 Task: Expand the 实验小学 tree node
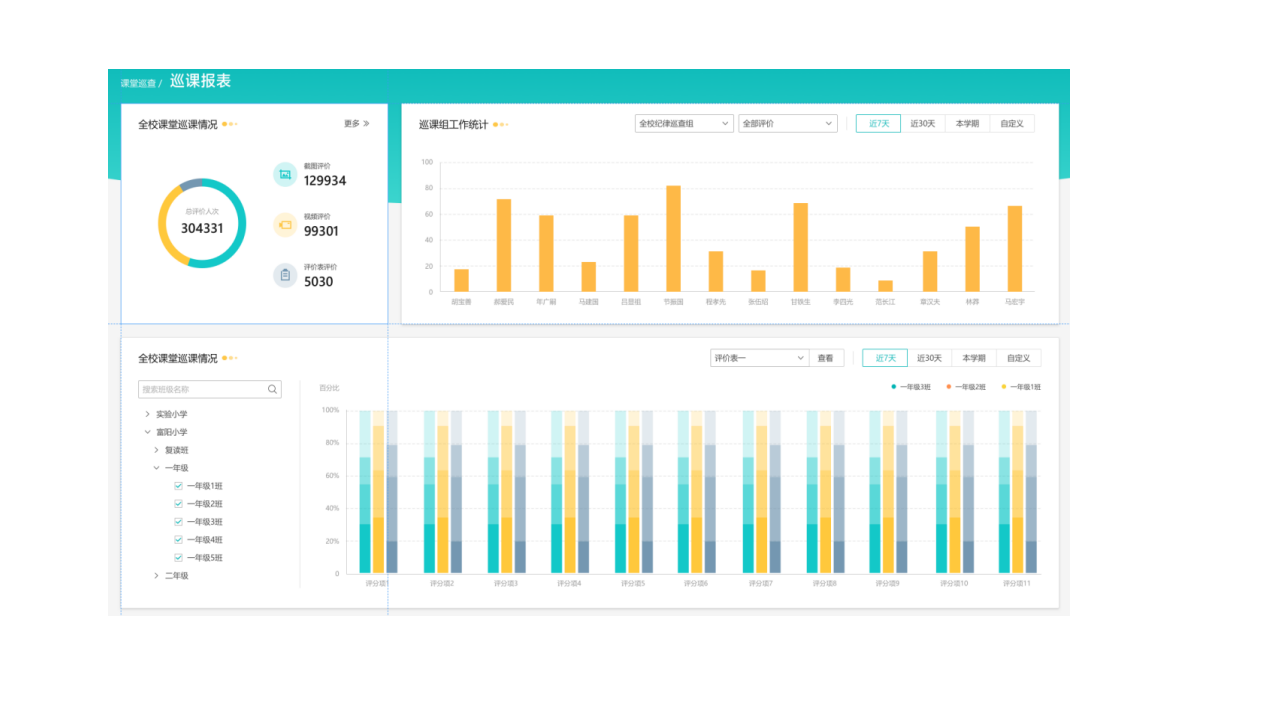[148, 414]
